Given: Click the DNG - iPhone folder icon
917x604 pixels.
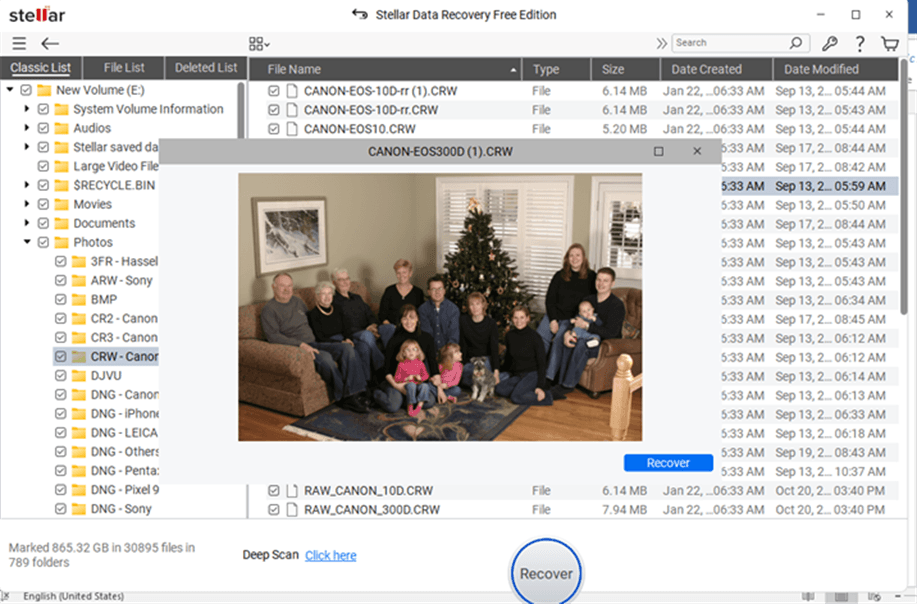Looking at the screenshot, I should 79,413.
